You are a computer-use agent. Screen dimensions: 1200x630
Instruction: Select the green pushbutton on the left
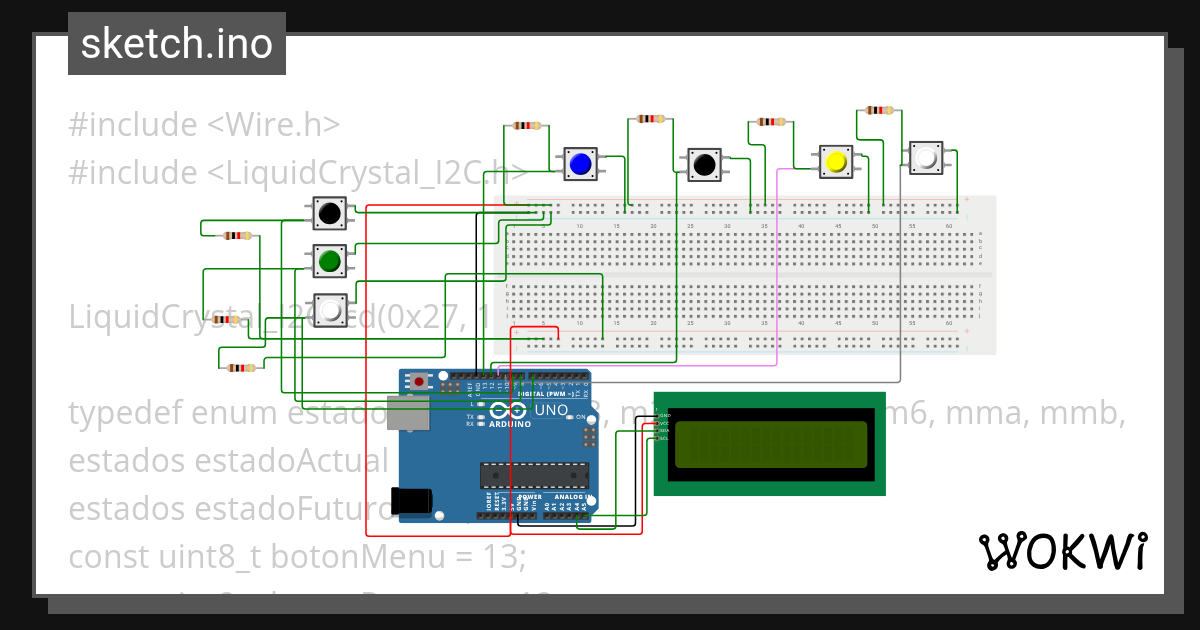331,261
